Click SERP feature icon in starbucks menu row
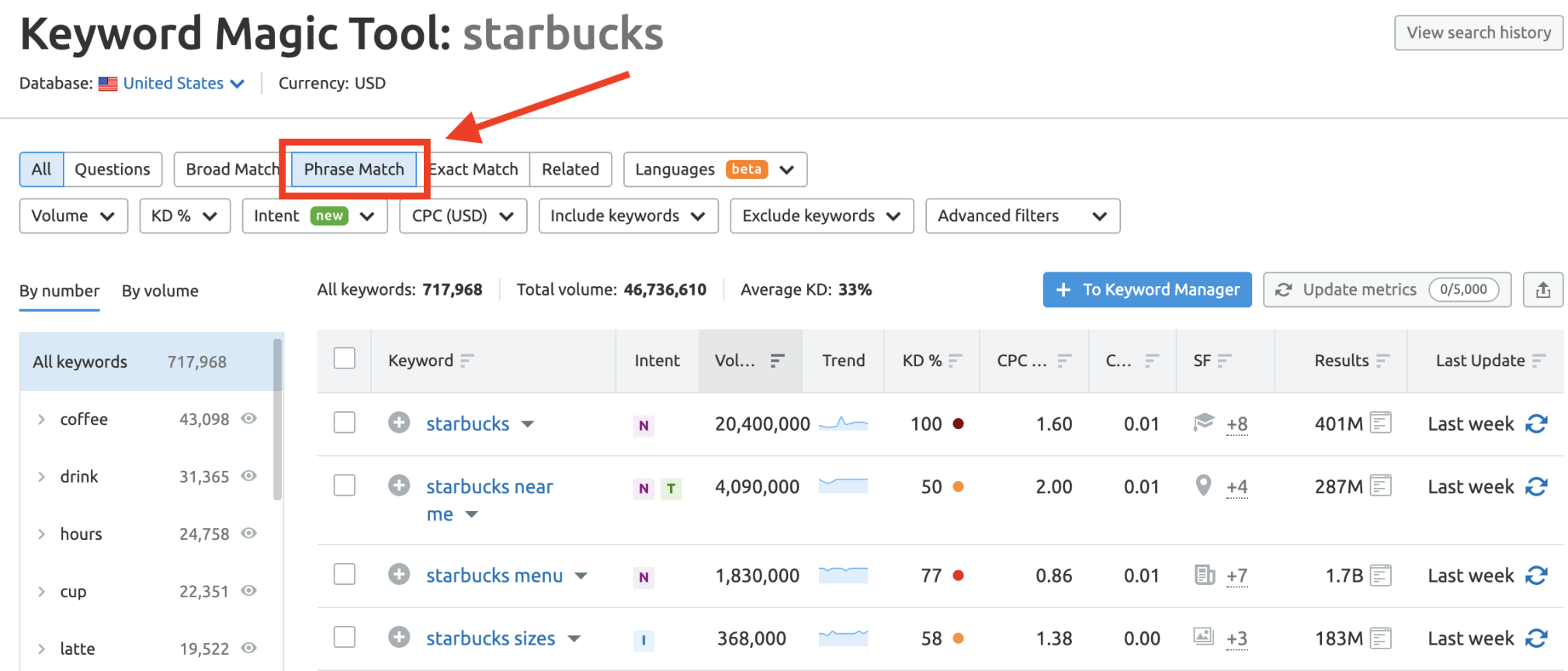 (1204, 575)
